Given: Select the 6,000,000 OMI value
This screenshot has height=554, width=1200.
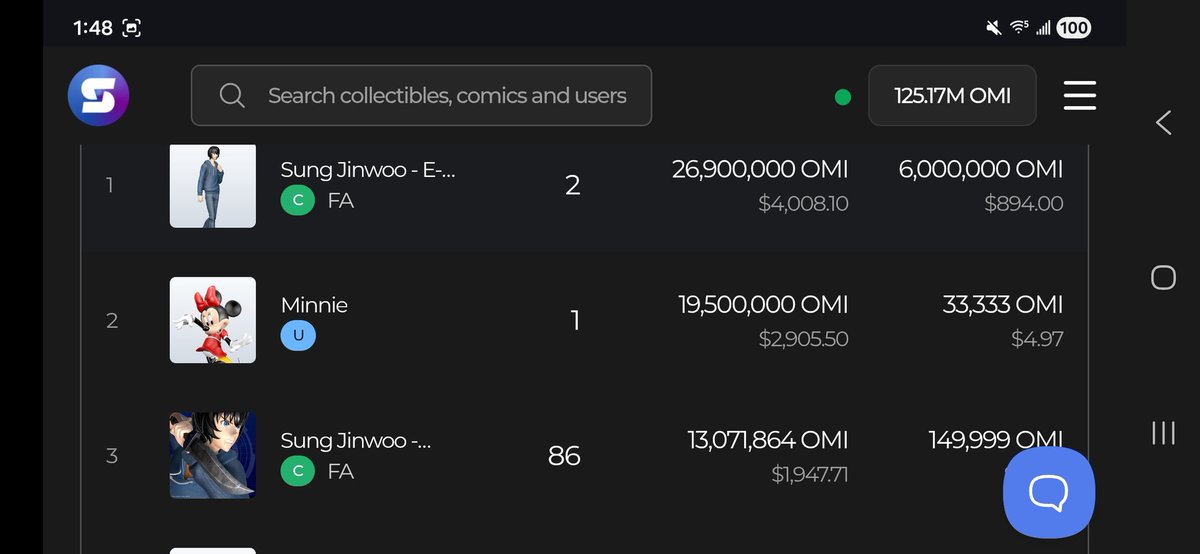Looking at the screenshot, I should tap(981, 169).
